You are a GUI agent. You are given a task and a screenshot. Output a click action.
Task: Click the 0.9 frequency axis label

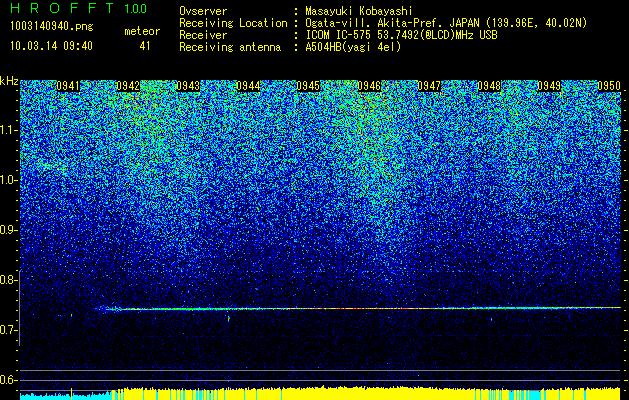coord(9,230)
